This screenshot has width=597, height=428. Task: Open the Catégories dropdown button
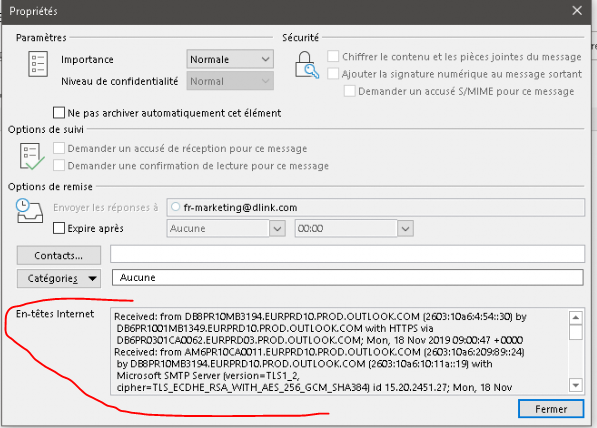tap(59, 278)
